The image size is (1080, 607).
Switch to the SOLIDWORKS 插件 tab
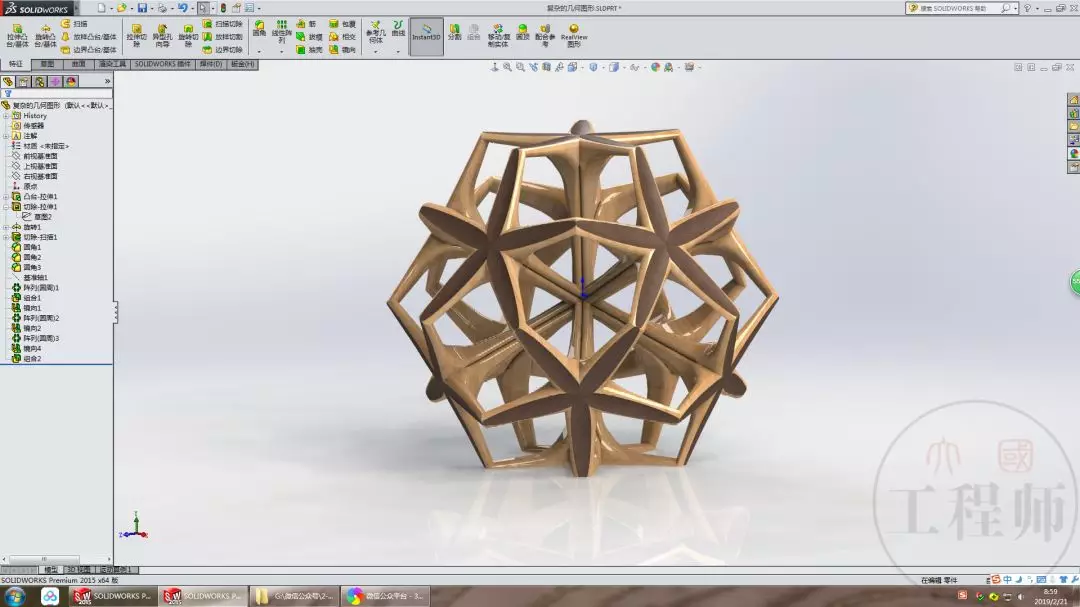[162, 64]
